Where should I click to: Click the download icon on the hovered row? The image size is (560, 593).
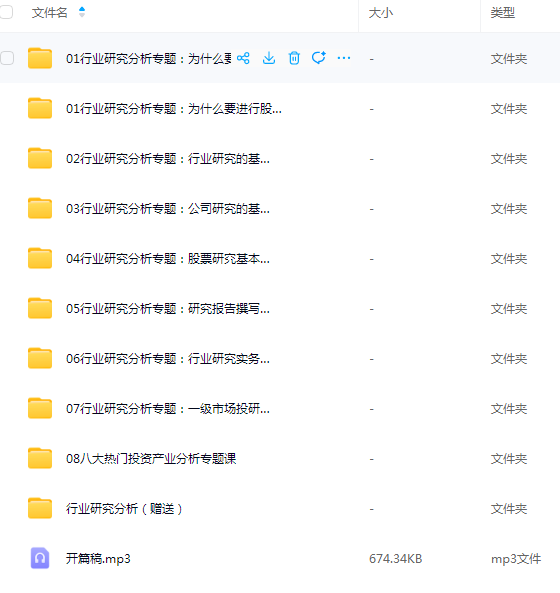269,58
